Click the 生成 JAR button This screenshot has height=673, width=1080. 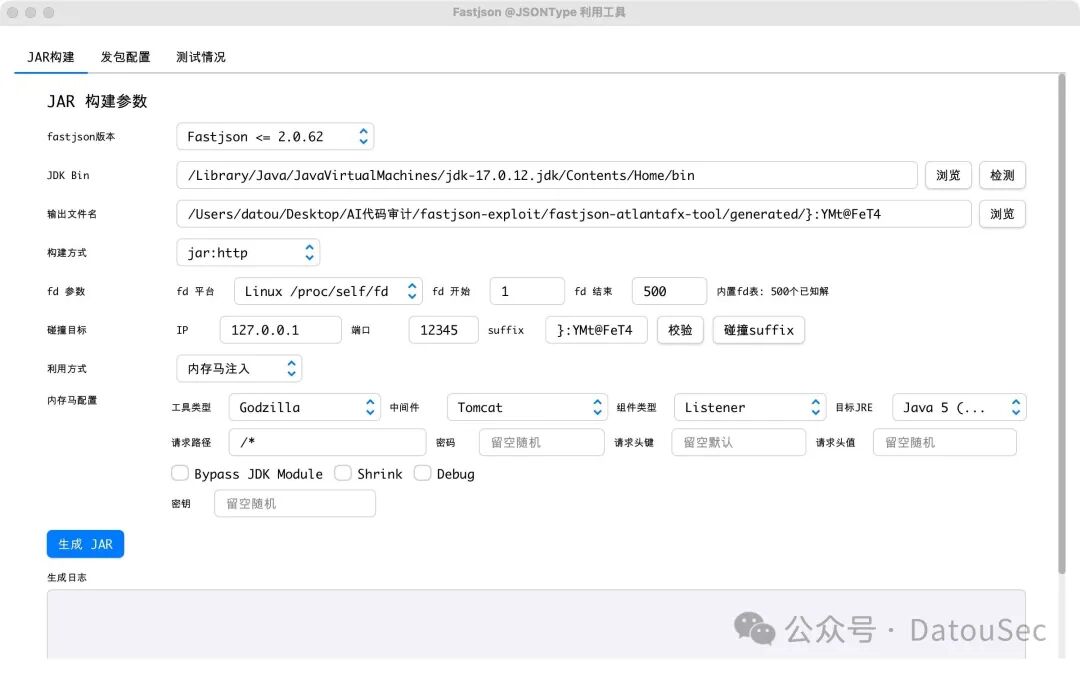point(85,544)
